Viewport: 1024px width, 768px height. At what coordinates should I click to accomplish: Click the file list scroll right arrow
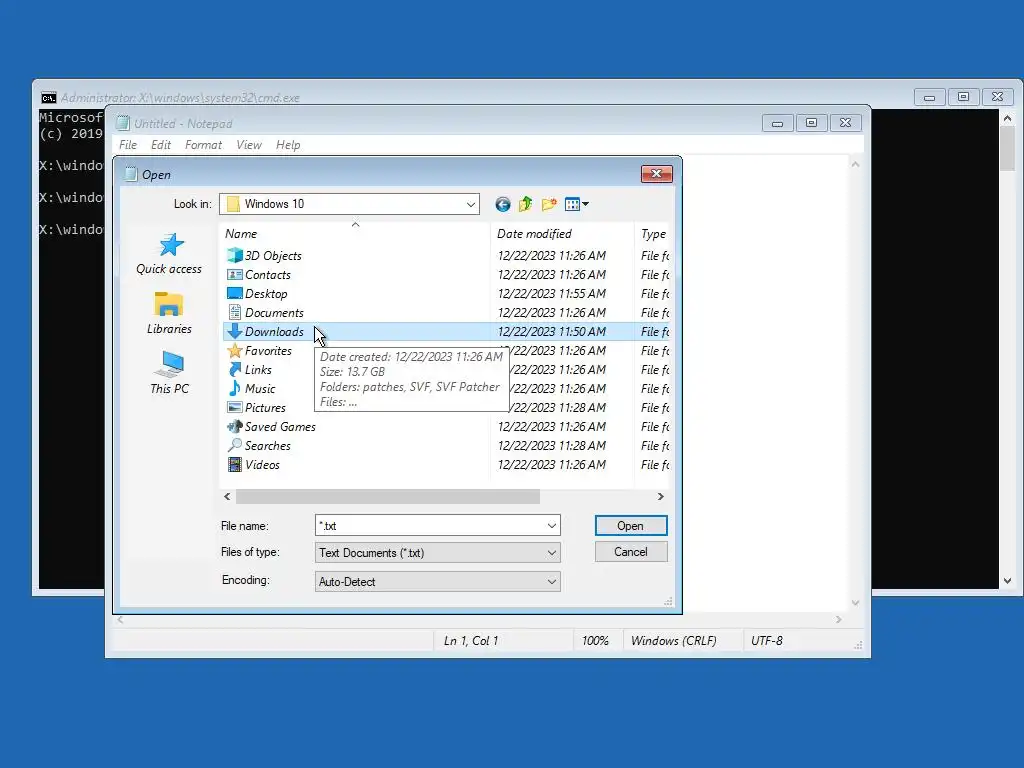661,497
